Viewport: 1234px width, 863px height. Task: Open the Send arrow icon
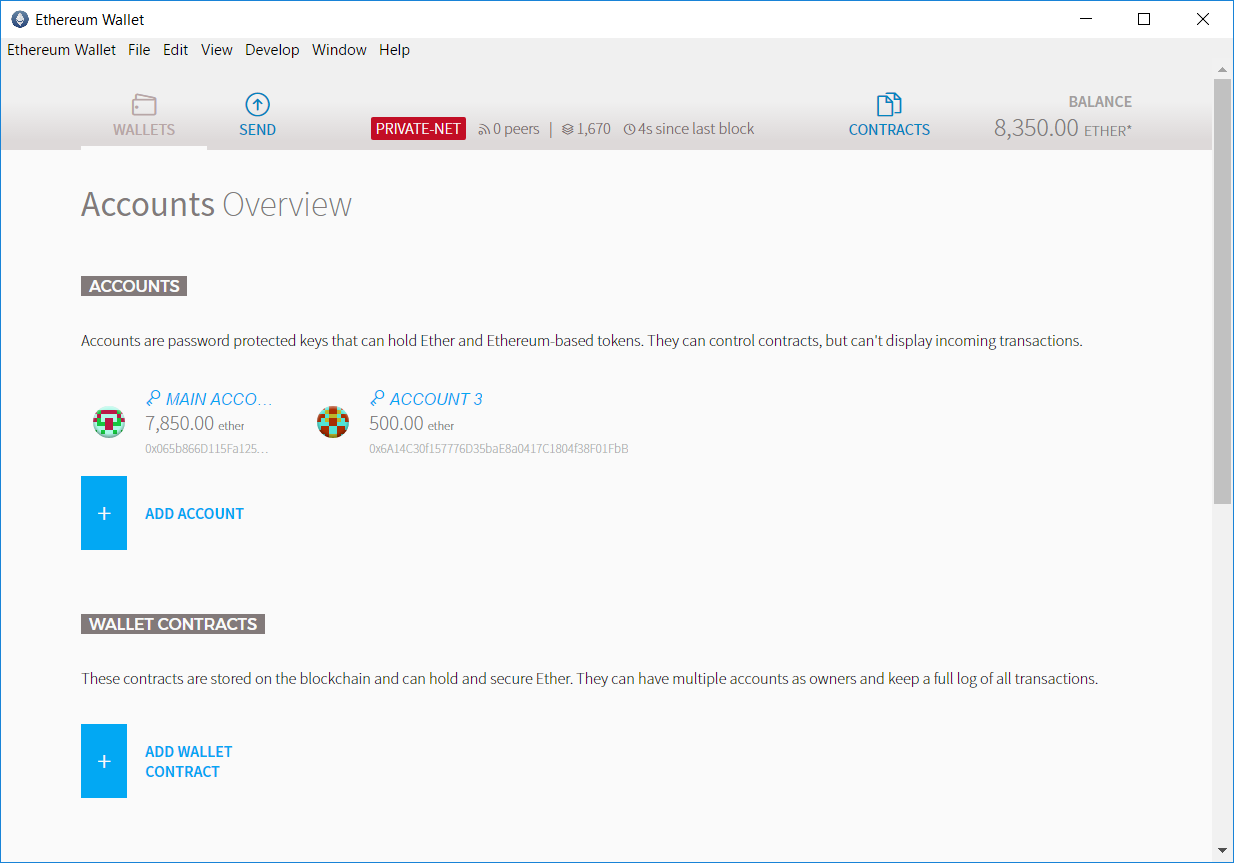coord(257,104)
